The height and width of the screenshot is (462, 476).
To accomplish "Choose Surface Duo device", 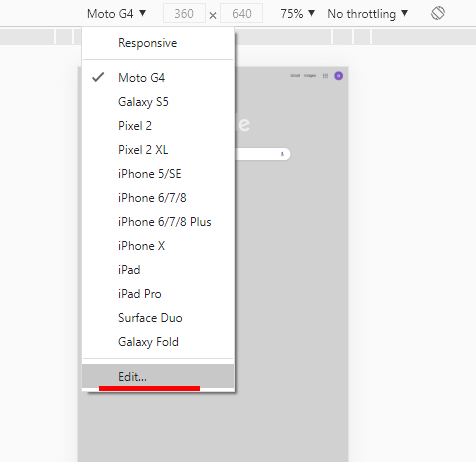I will 158,318.
